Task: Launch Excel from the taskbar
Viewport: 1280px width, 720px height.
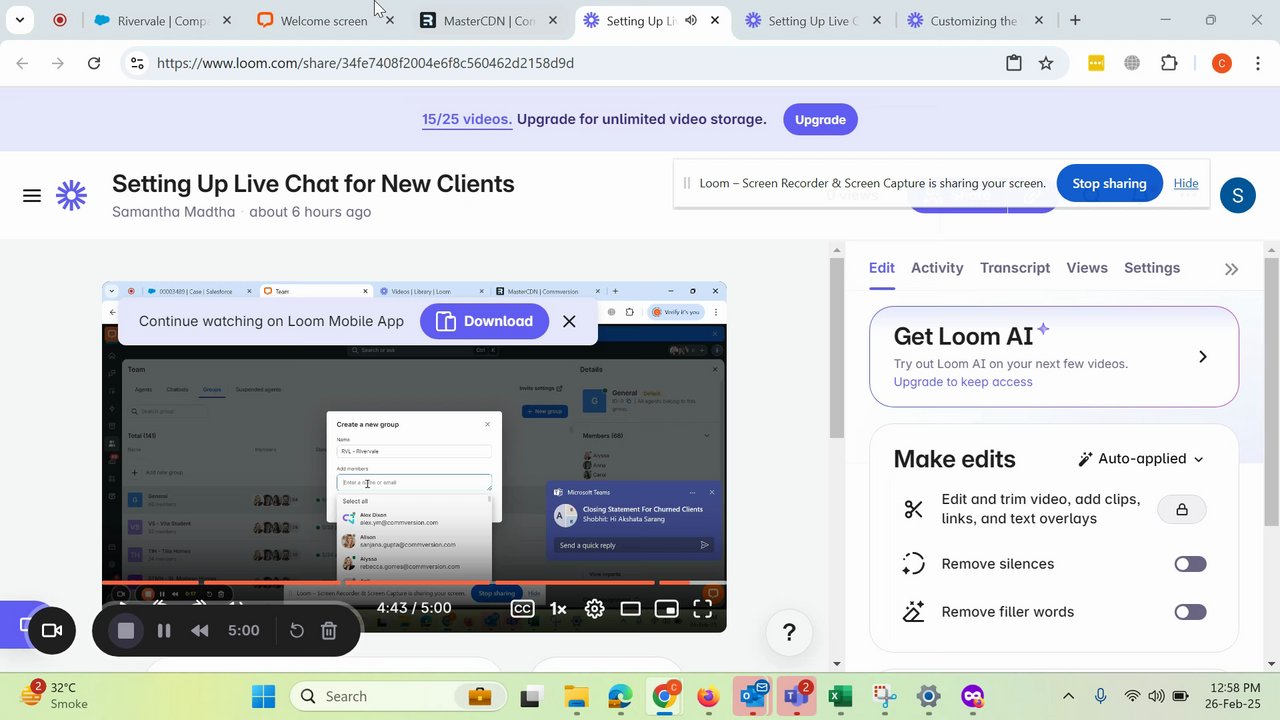Action: click(840, 696)
